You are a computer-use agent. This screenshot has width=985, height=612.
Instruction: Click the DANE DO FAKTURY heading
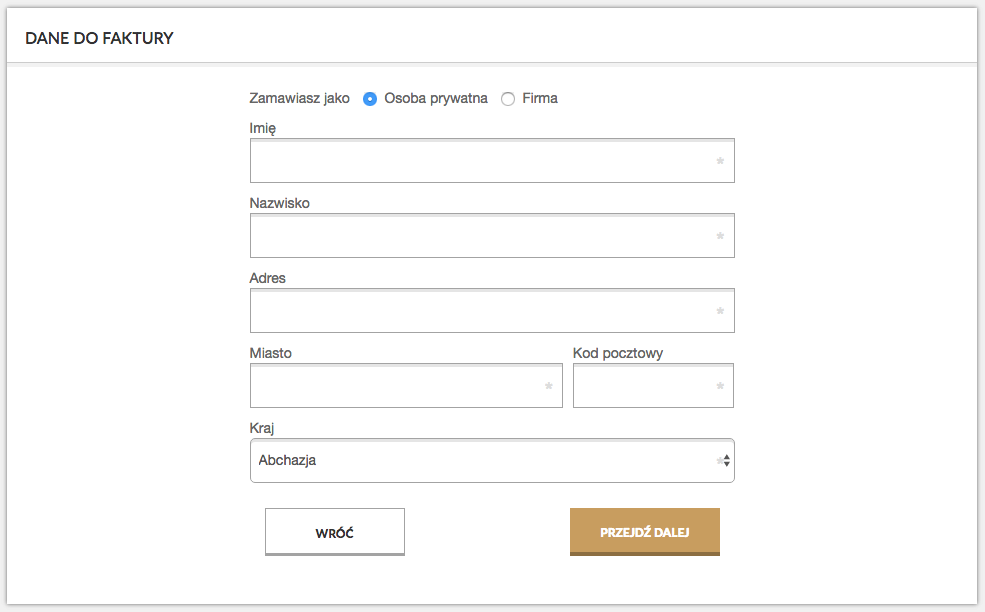click(99, 38)
